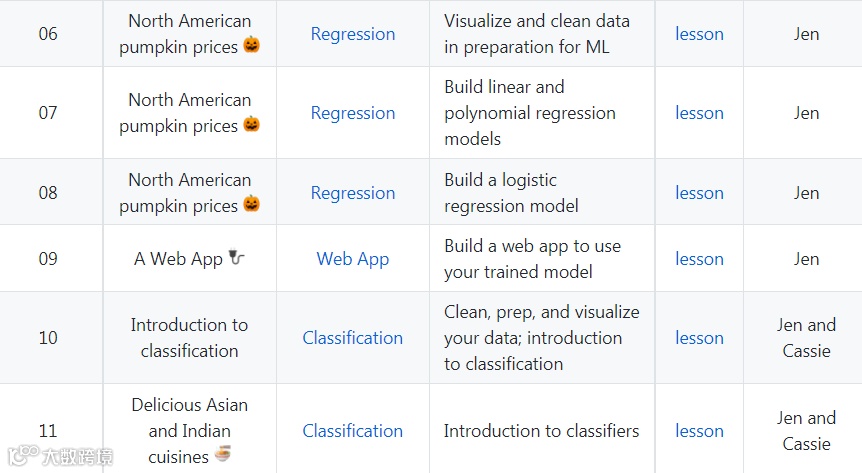This screenshot has height=473, width=862.
Task: Open Regression link in row 08
Action: point(353,193)
